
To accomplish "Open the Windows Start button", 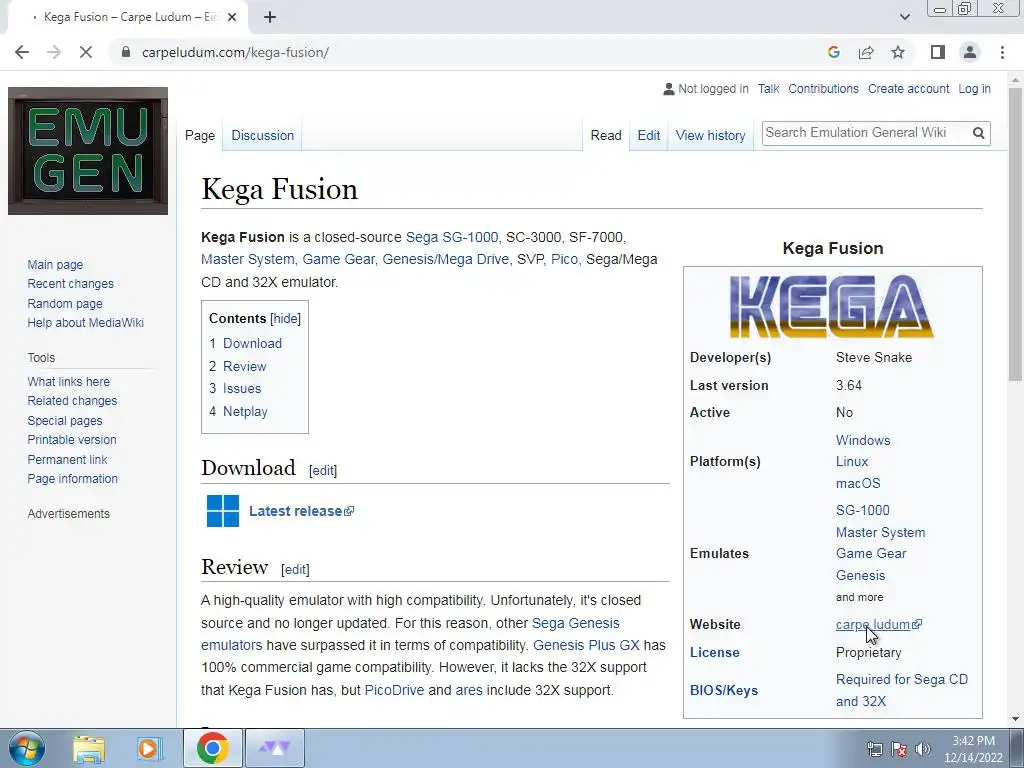I will (26, 748).
